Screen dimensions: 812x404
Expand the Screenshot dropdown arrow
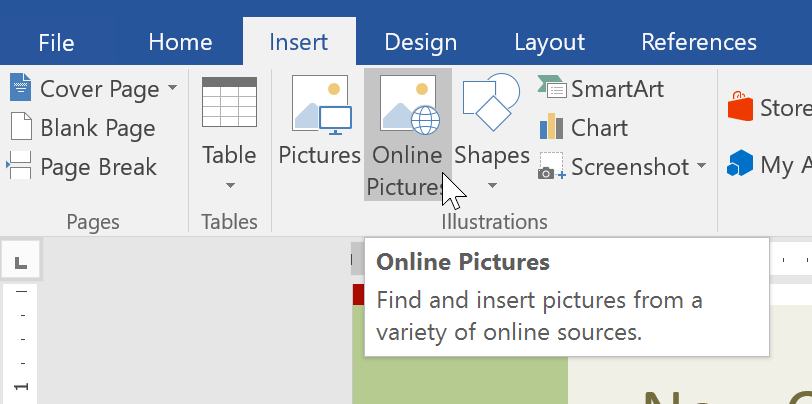701,166
